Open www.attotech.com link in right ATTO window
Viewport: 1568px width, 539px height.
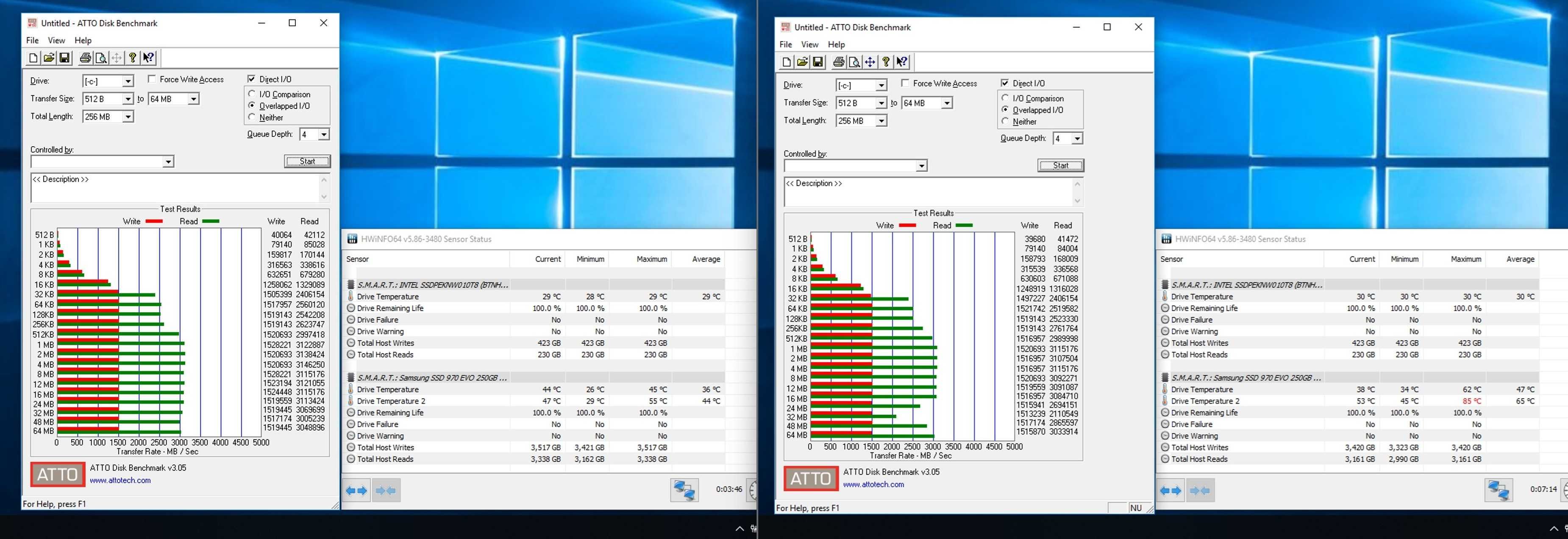(873, 485)
